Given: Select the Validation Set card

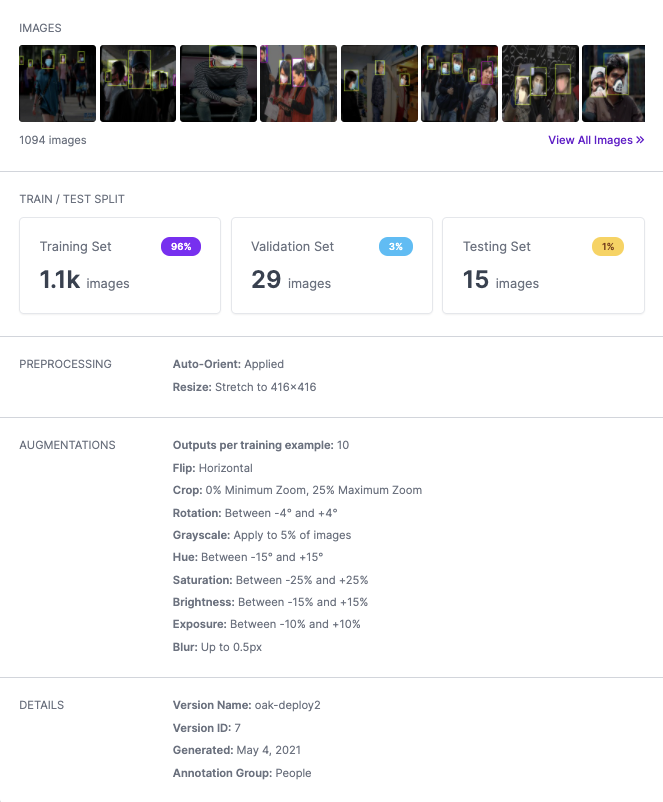Looking at the screenshot, I should point(332,265).
